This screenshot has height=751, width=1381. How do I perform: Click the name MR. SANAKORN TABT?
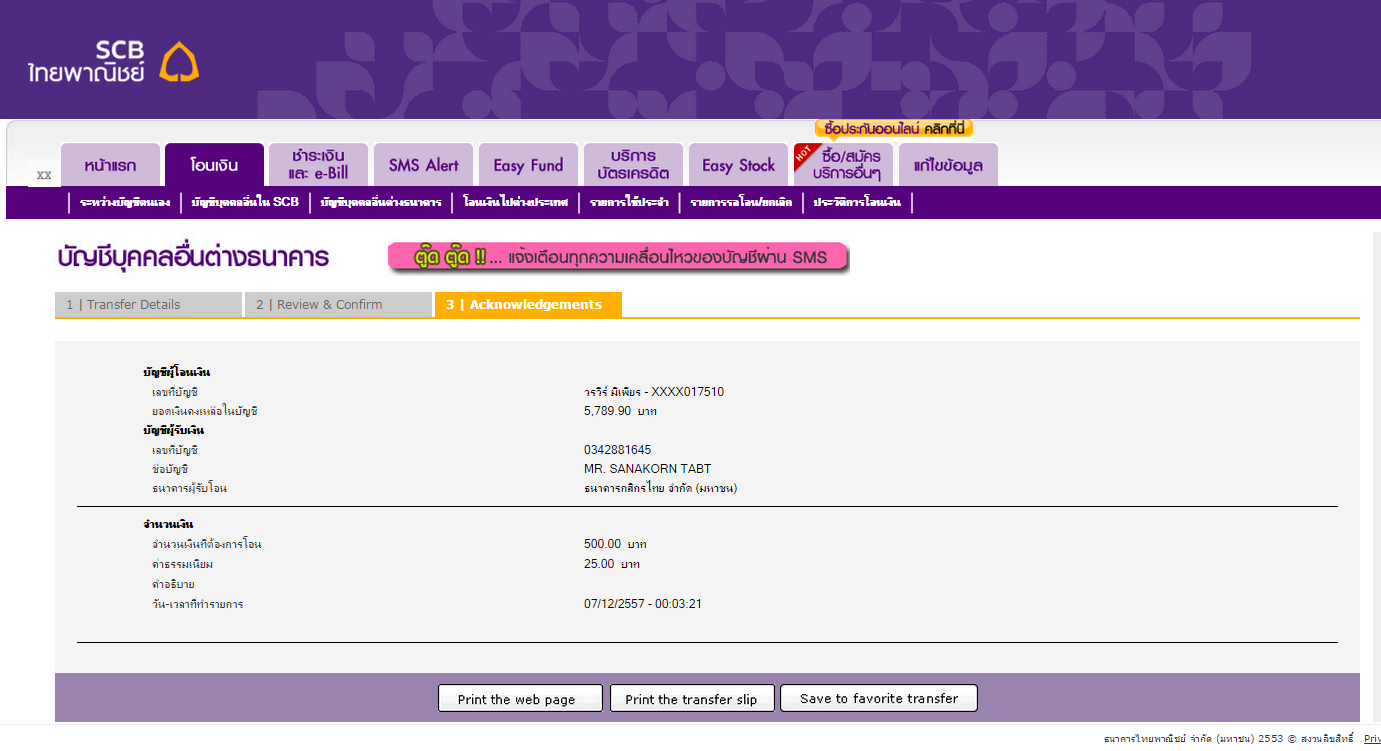pos(648,469)
